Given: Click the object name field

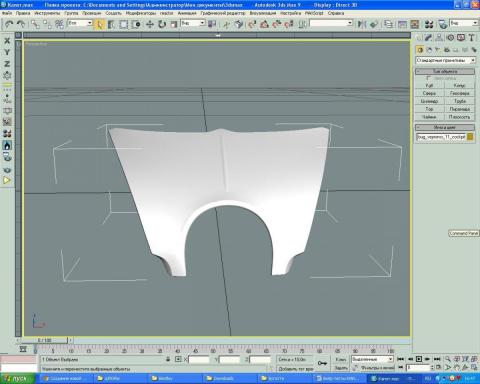Looking at the screenshot, I should coord(441,137).
